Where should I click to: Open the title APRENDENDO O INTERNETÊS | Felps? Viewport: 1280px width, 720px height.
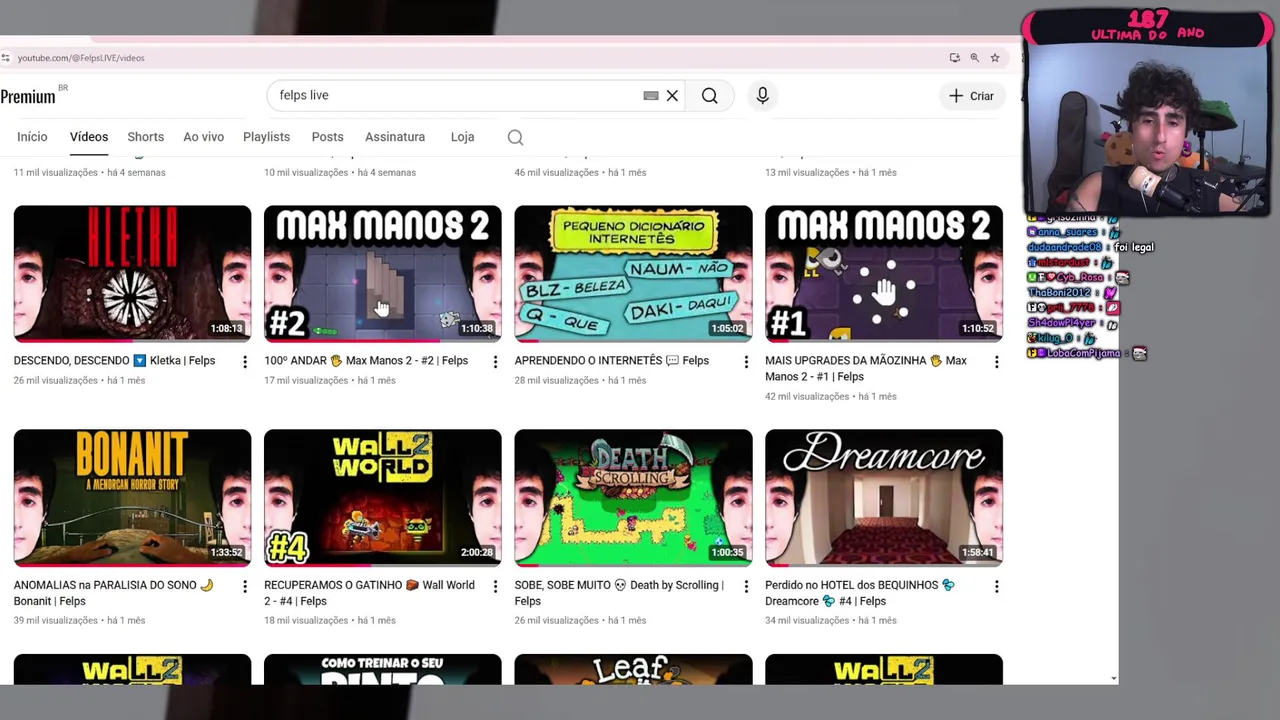612,361
